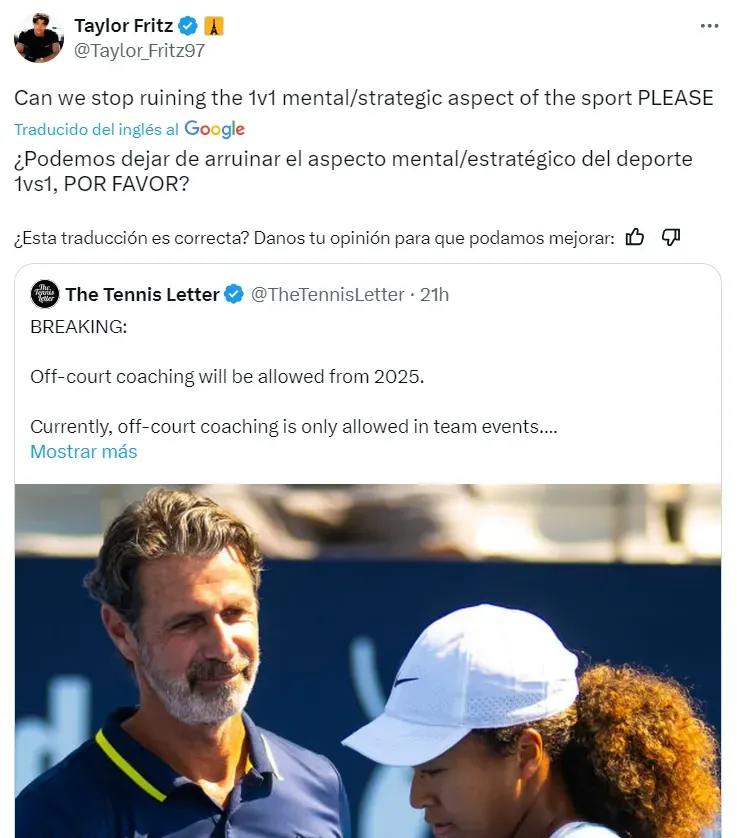
Task: Expand quoted tweet with Mostrar más
Action: (x=83, y=451)
